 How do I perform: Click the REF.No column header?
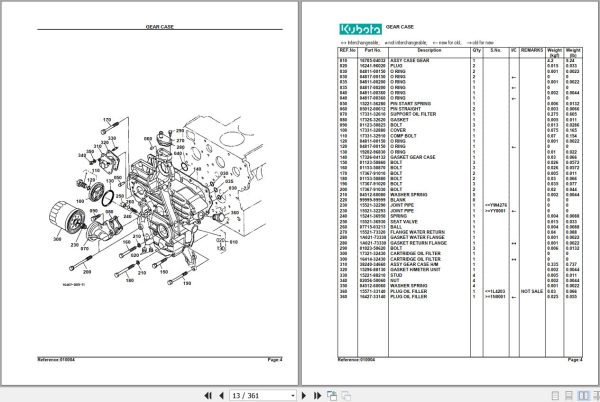(347, 50)
